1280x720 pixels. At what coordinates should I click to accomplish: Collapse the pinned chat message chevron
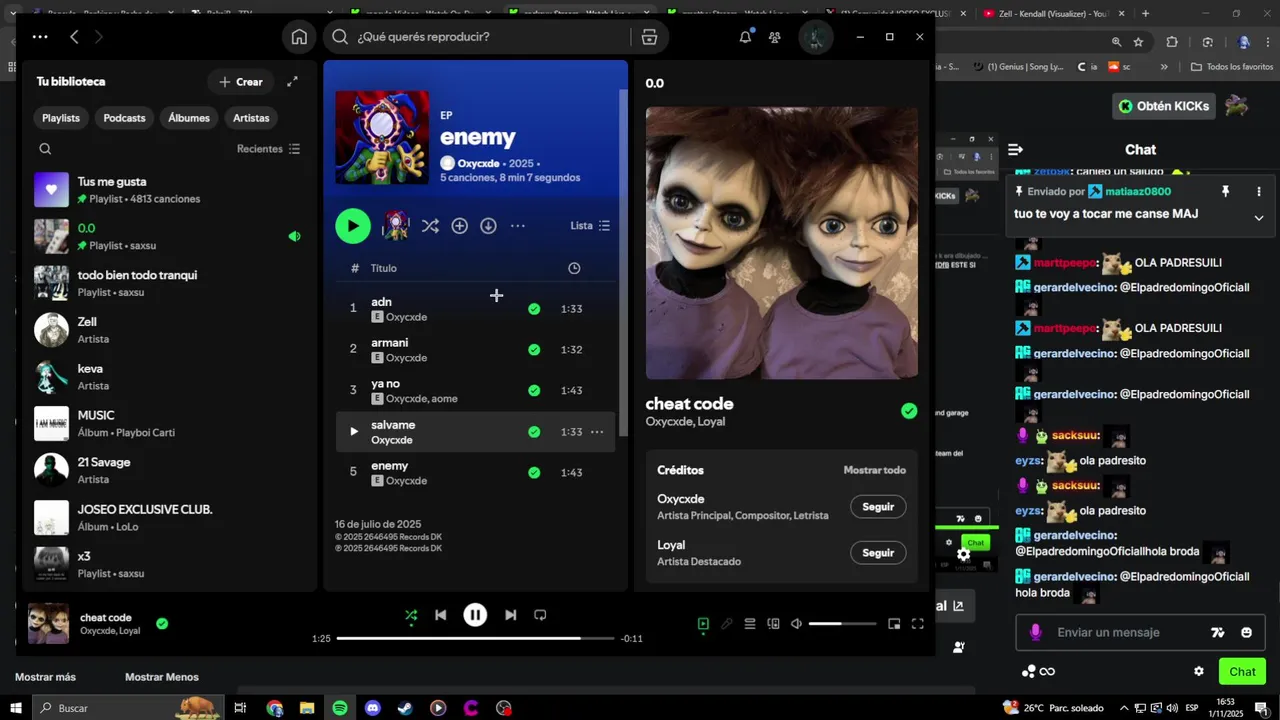coord(1259,218)
